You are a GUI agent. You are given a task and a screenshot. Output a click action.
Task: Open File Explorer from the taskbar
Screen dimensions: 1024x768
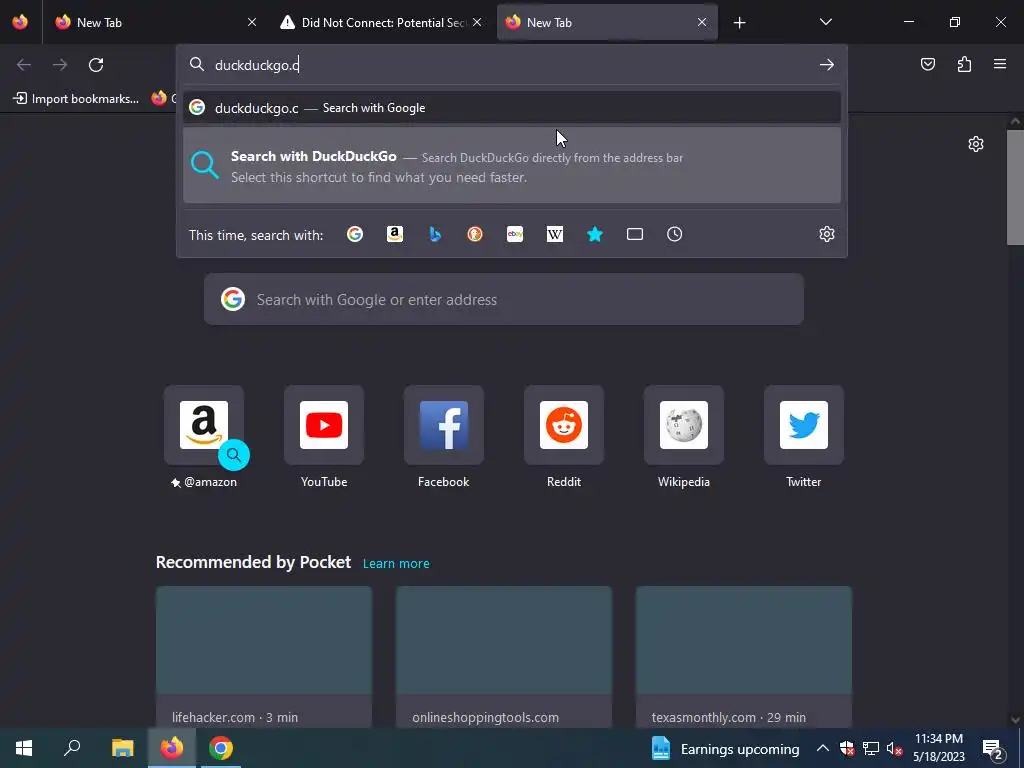click(122, 748)
